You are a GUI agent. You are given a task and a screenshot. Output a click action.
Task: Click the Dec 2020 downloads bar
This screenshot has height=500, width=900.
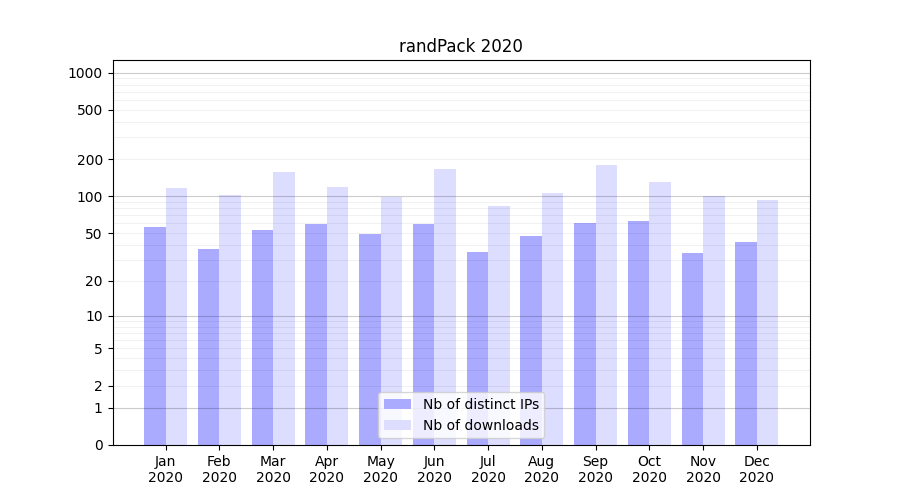click(x=767, y=322)
